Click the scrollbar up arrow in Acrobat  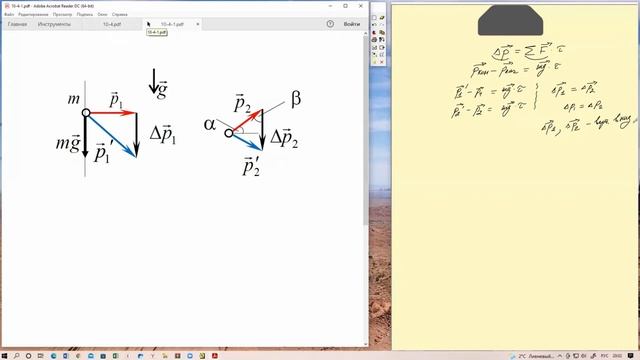[x=365, y=33]
